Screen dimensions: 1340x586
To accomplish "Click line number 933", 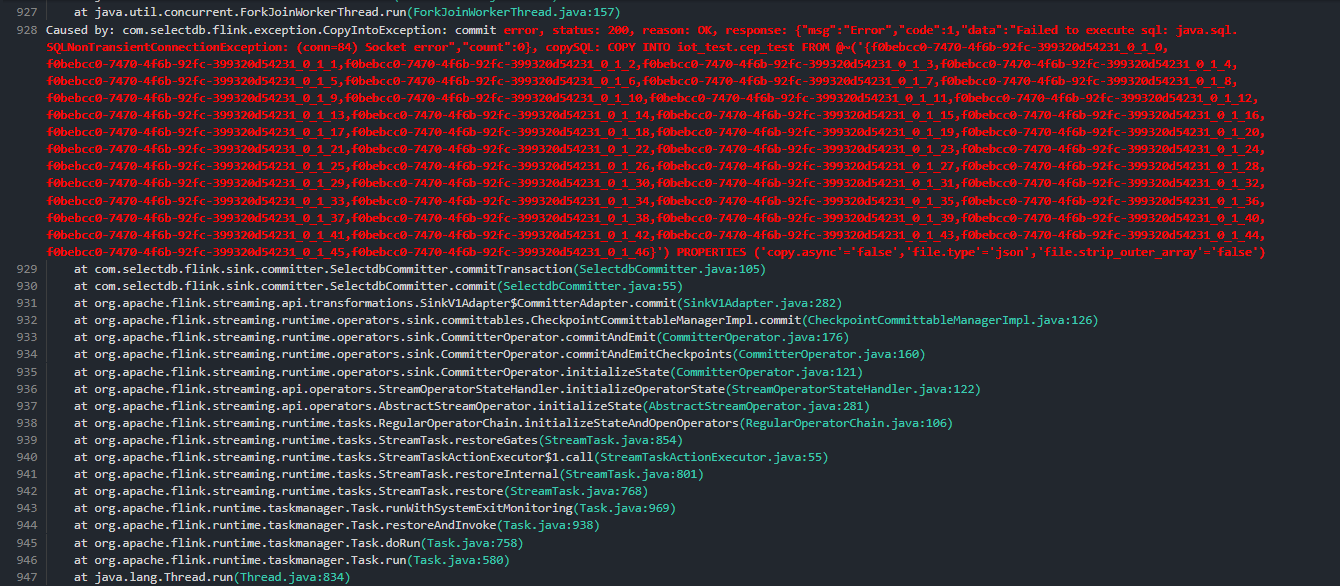I will coord(26,337).
